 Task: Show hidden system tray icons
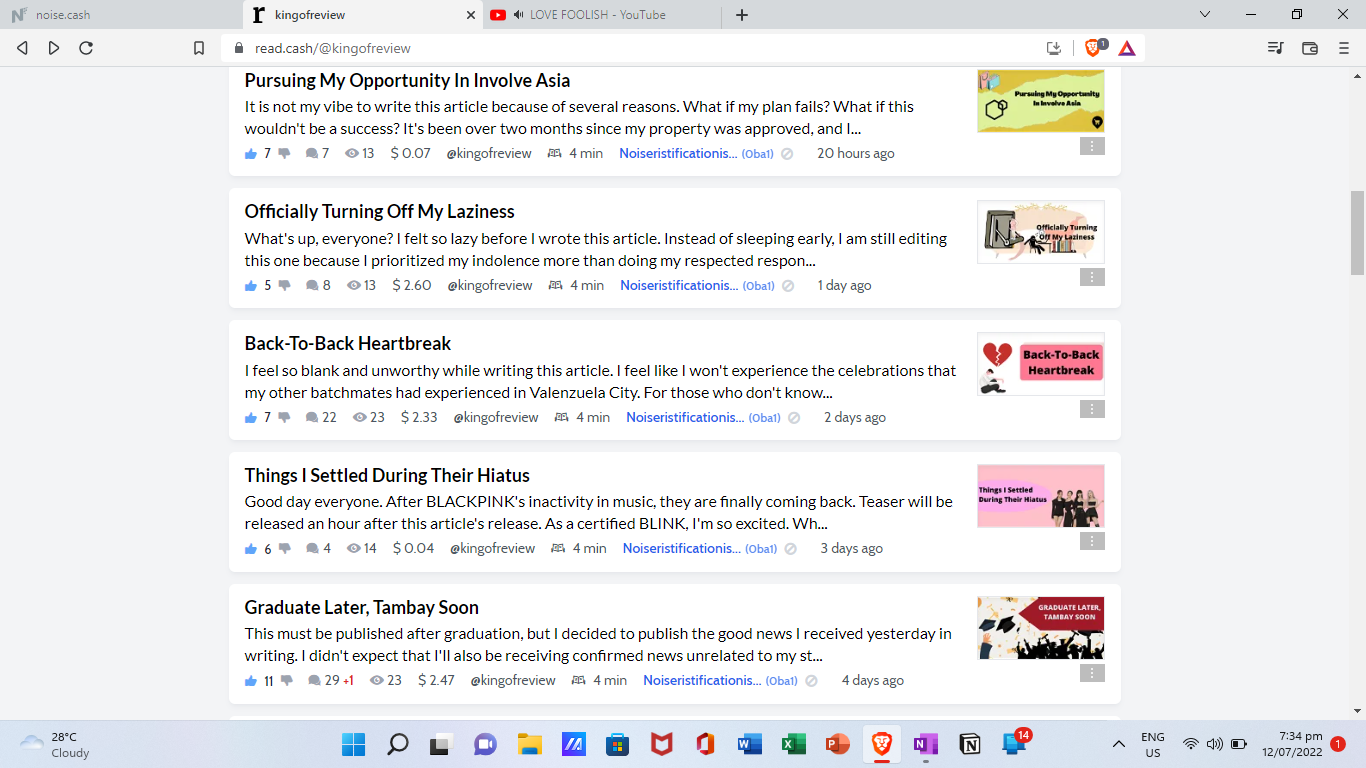pyautogui.click(x=1119, y=744)
